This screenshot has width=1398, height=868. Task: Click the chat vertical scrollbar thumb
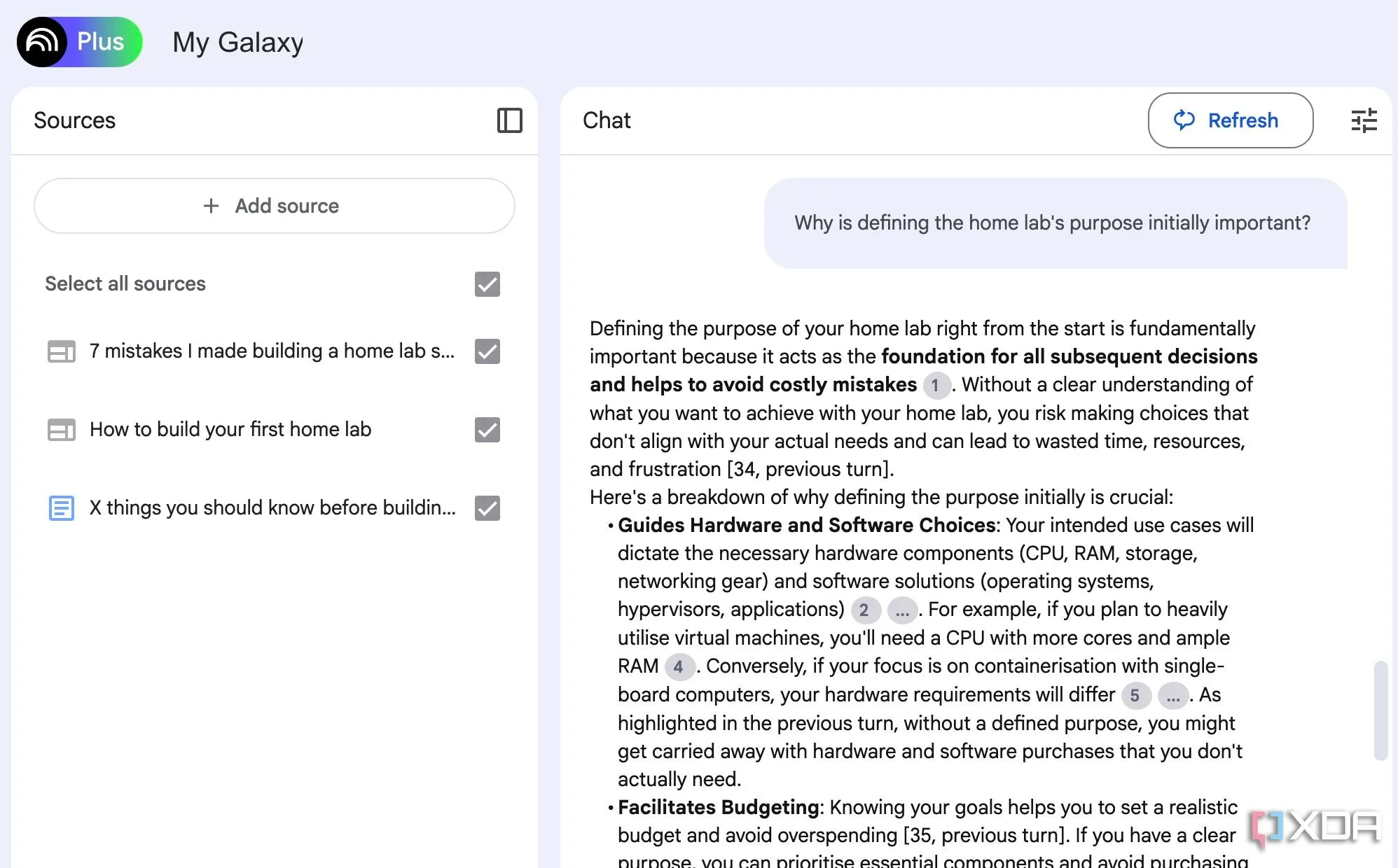(1380, 710)
